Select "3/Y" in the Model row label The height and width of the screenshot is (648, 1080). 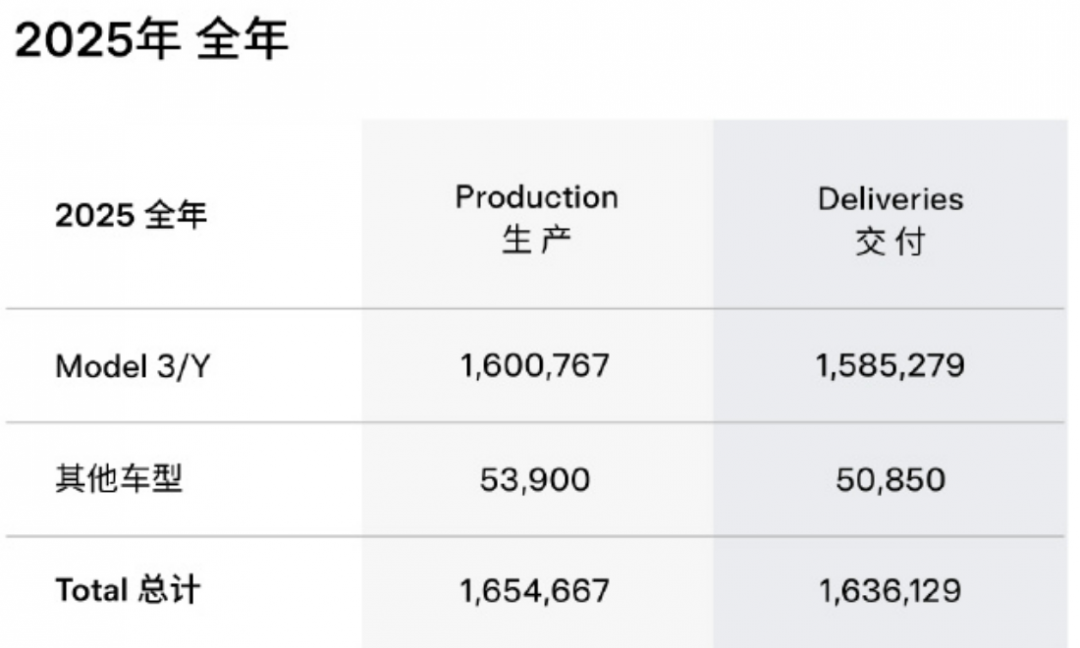[x=183, y=366]
